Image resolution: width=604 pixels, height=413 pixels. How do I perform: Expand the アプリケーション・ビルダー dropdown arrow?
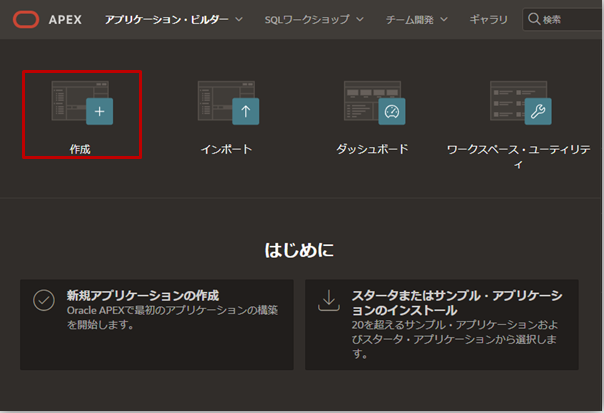click(237, 19)
